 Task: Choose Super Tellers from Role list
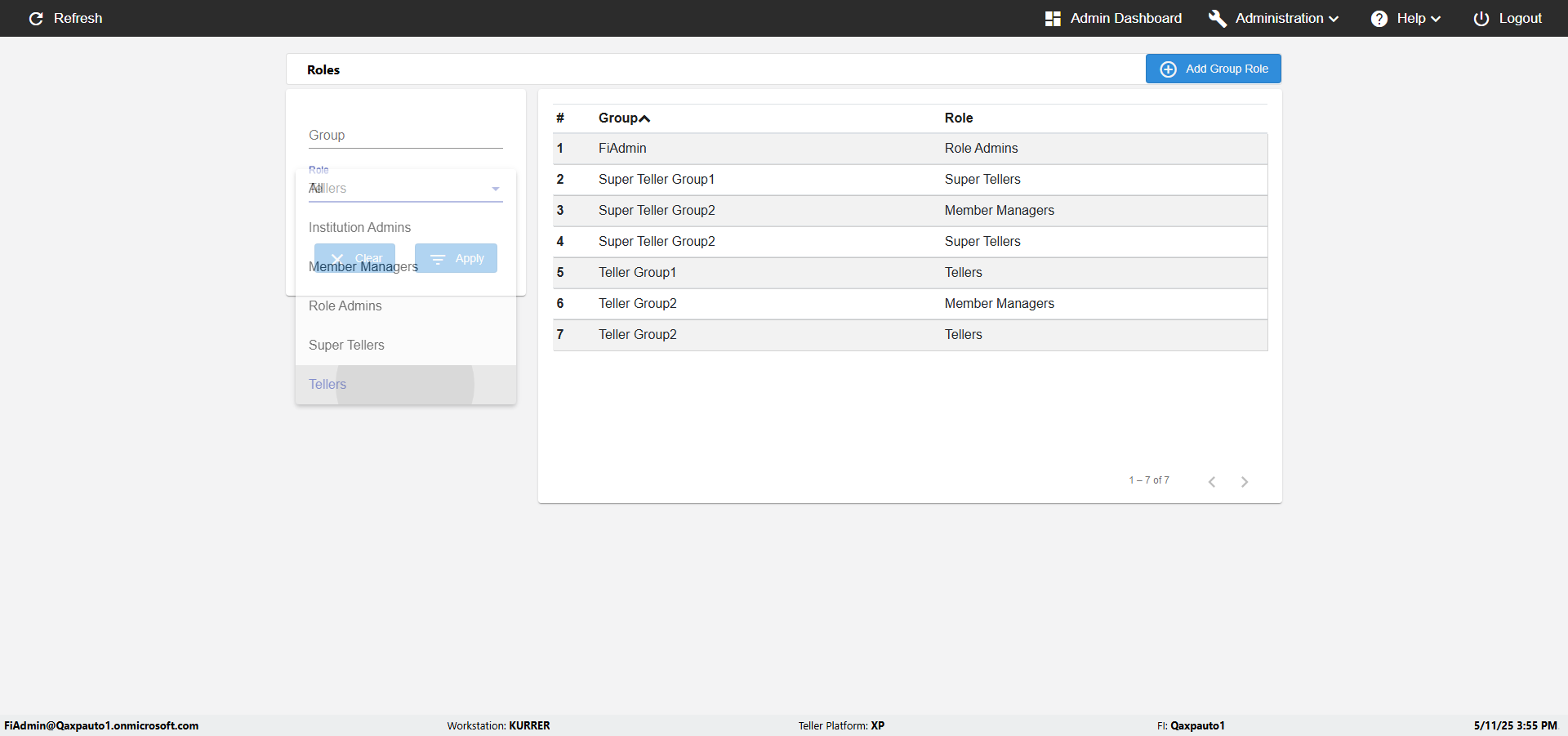tap(406, 345)
